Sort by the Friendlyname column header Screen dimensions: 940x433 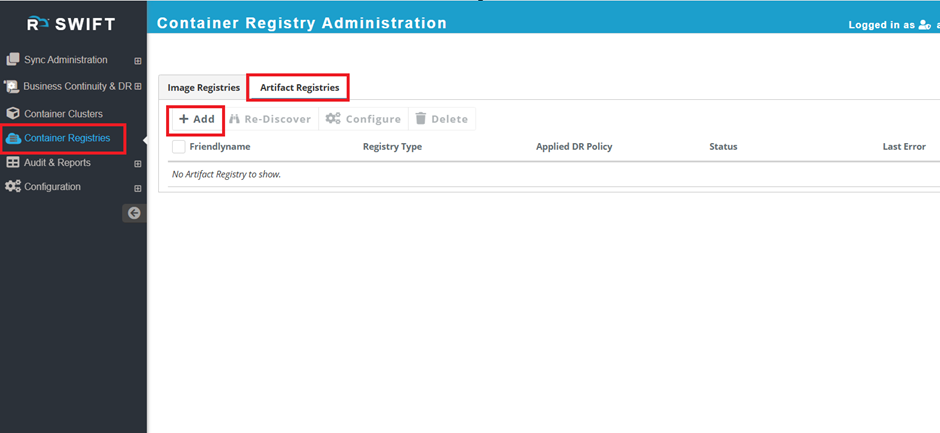point(220,146)
